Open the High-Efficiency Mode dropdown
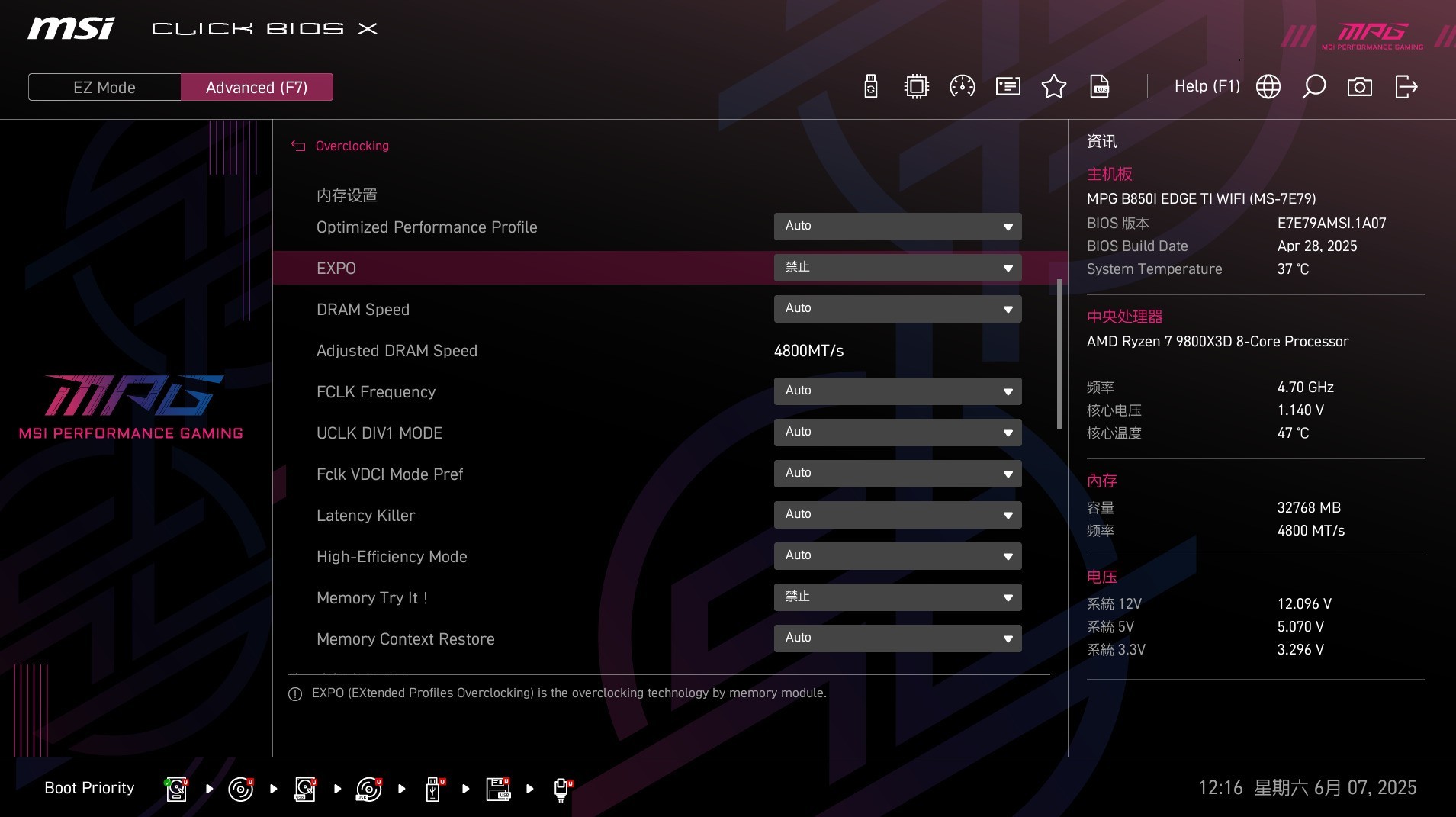The image size is (1456, 817). [x=898, y=556]
